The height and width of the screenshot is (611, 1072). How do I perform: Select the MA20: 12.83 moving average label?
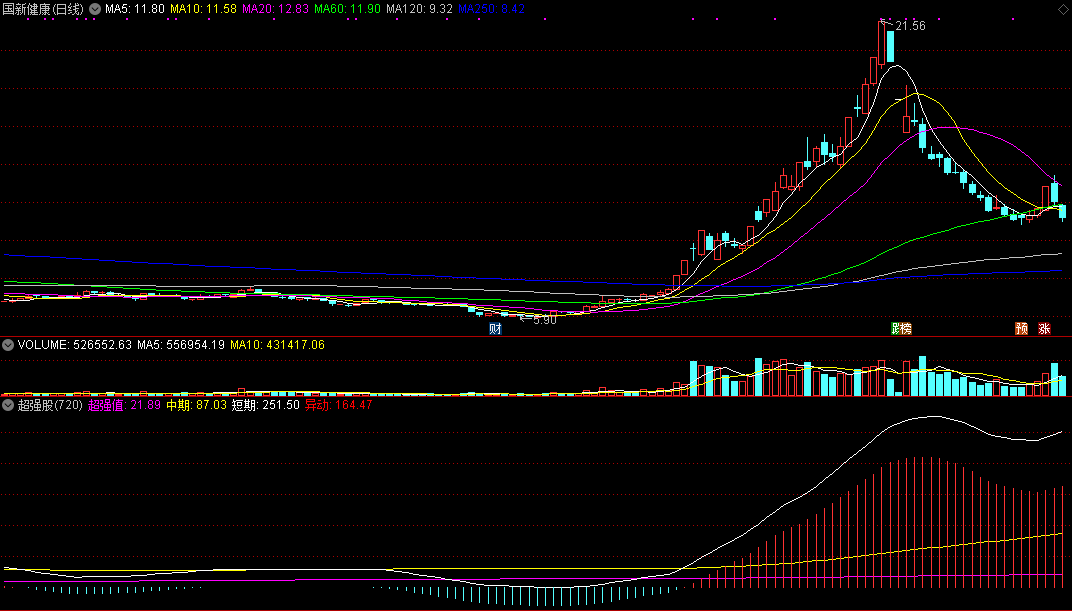point(276,9)
